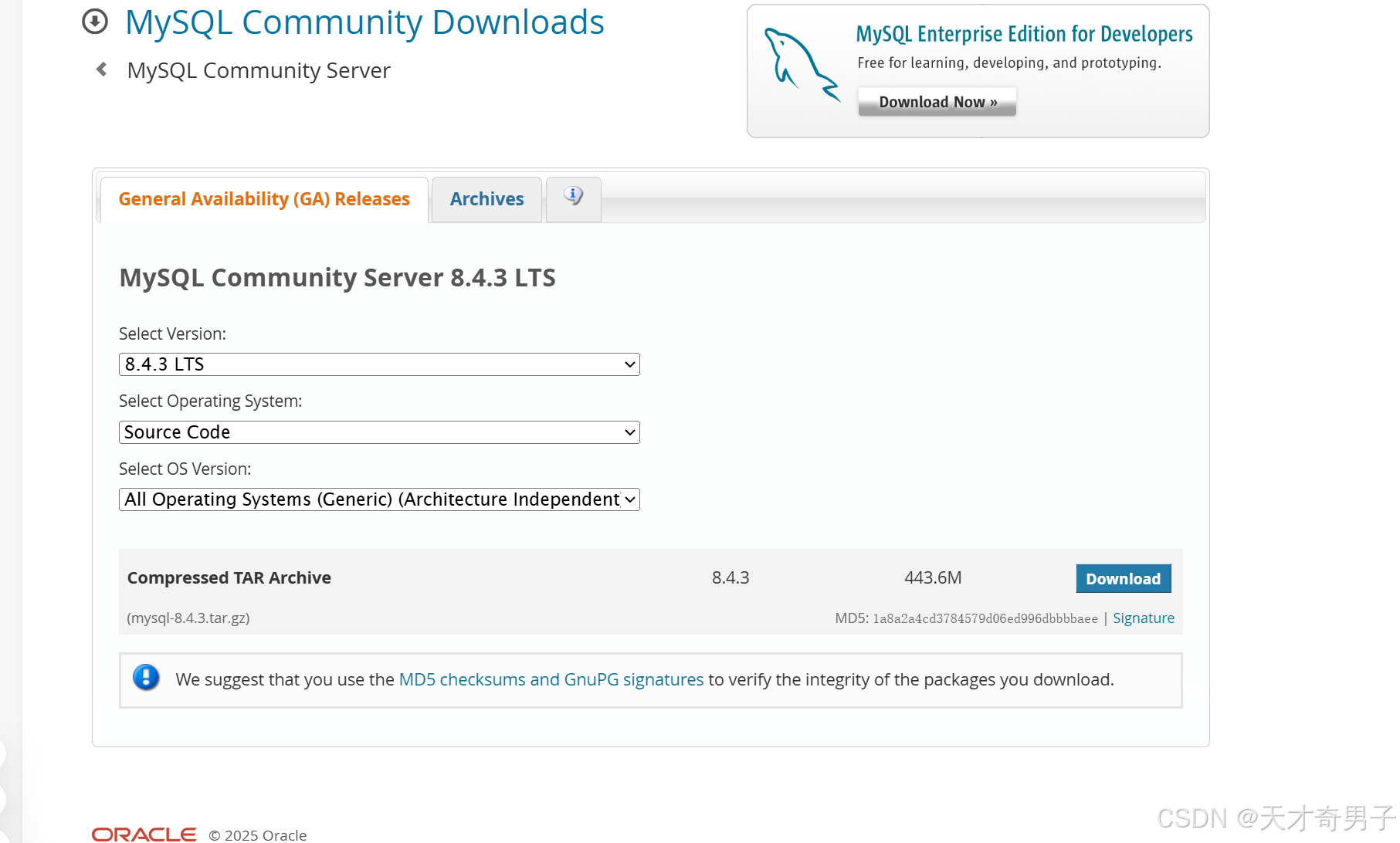1400x843 pixels.
Task: Click the Download Now » banner button
Action: (937, 102)
